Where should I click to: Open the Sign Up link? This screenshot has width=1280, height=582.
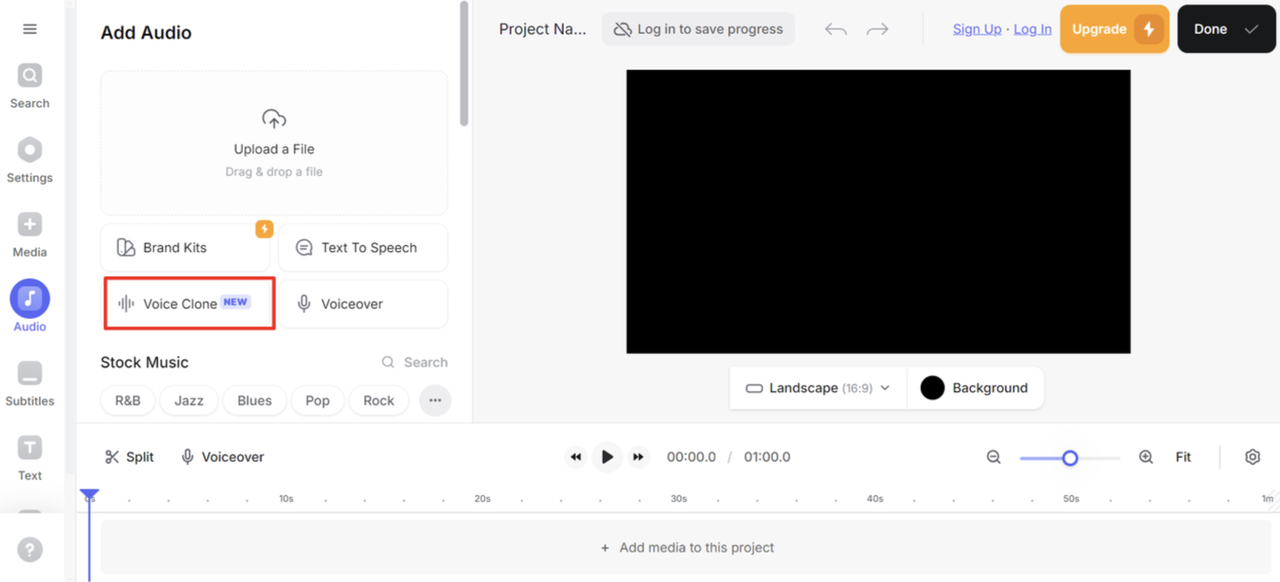(x=977, y=29)
